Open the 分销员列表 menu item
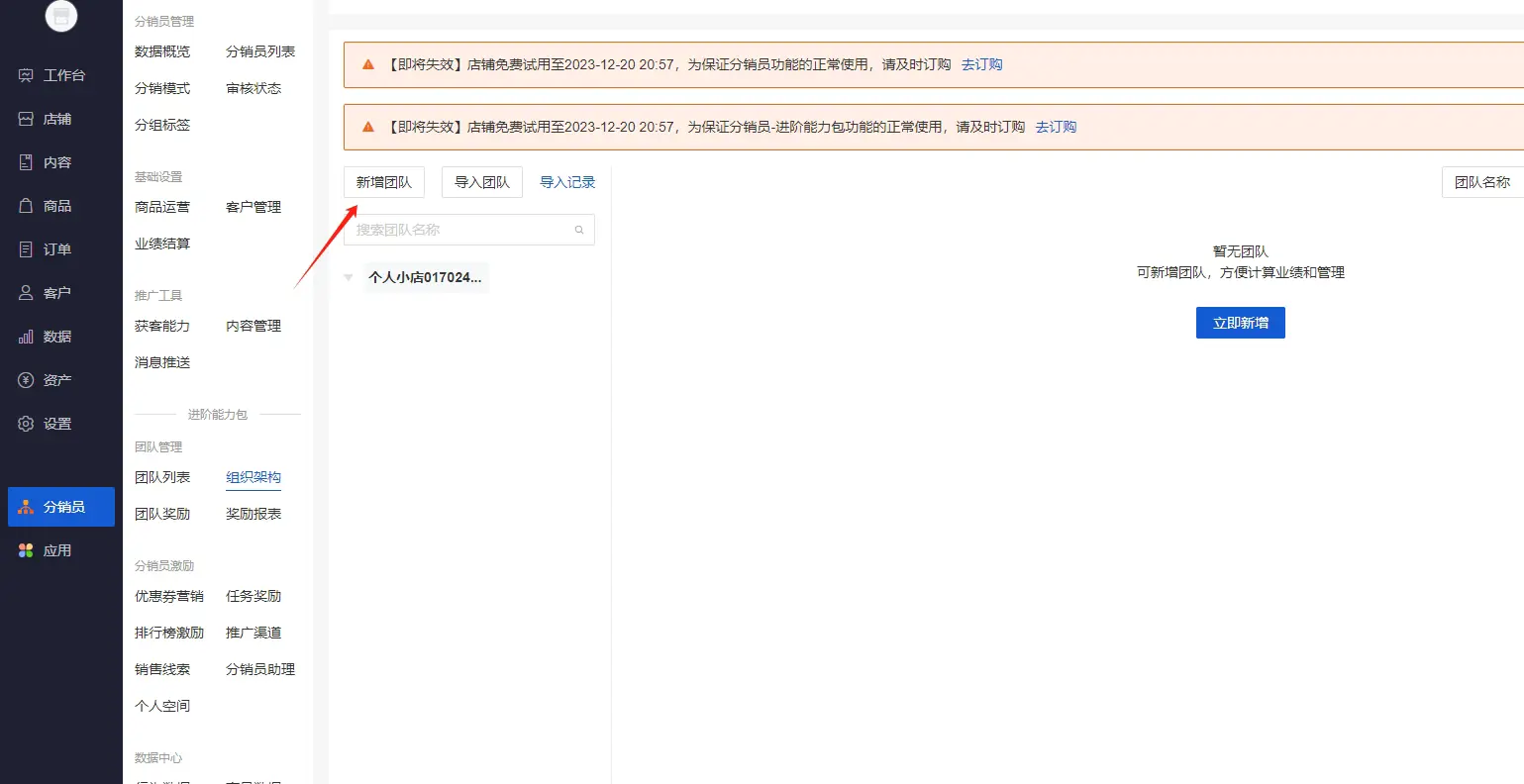1524x784 pixels. pyautogui.click(x=260, y=51)
